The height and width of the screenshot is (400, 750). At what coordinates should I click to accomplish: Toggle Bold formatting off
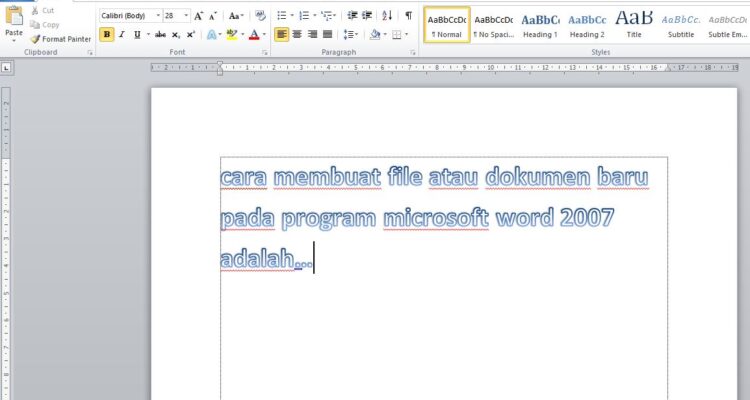[107, 34]
